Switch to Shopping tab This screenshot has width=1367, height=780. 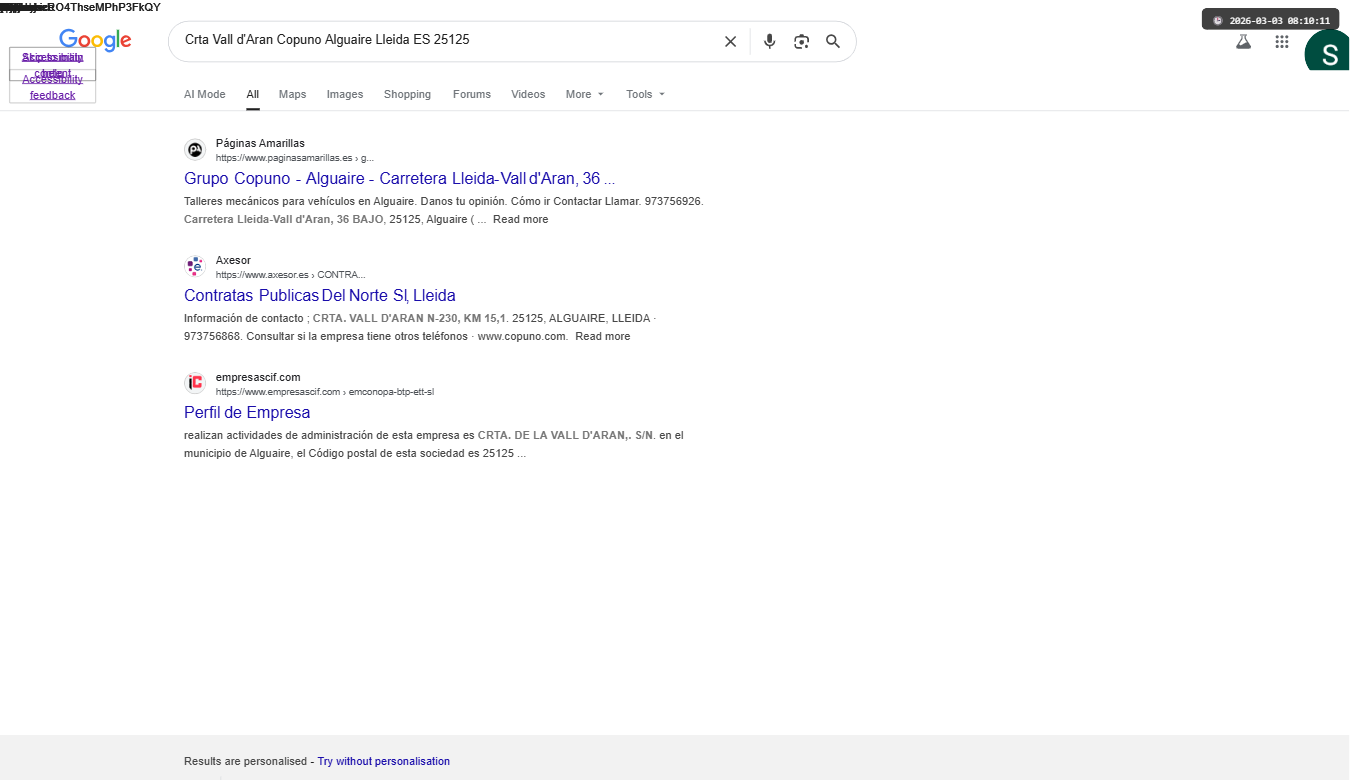point(407,94)
